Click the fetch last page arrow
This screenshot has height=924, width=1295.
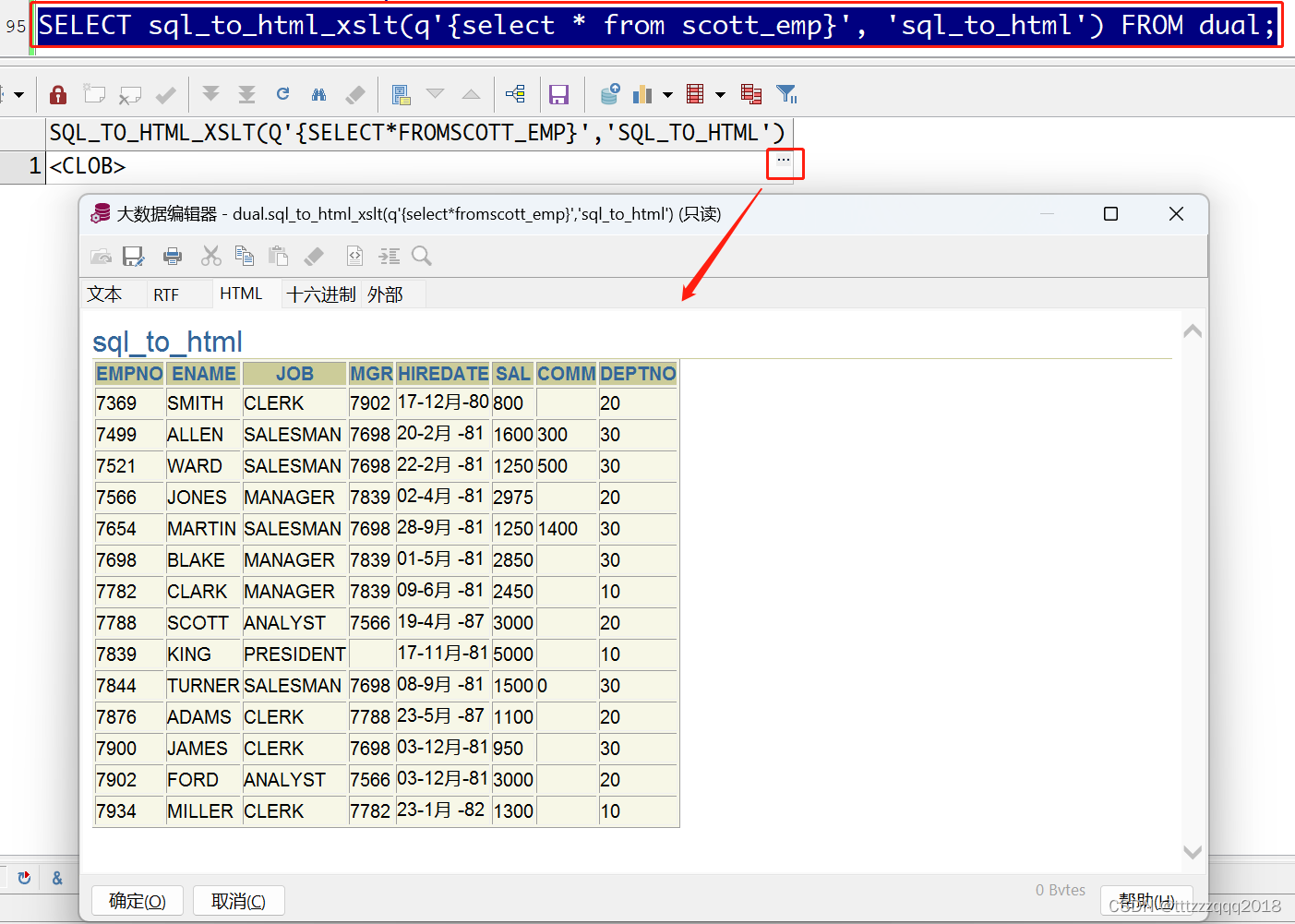[x=246, y=94]
